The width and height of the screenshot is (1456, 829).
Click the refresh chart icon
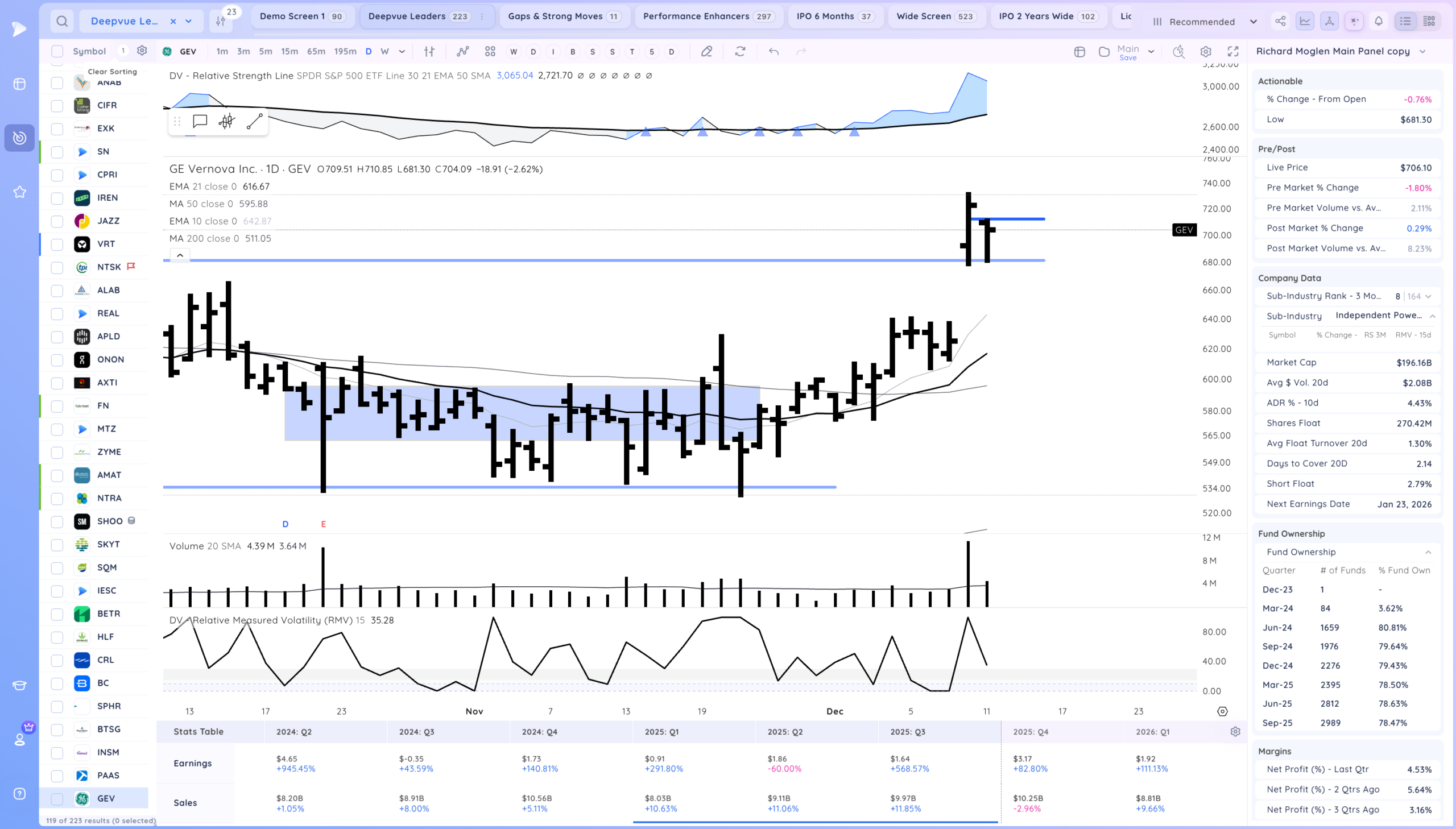click(x=740, y=52)
